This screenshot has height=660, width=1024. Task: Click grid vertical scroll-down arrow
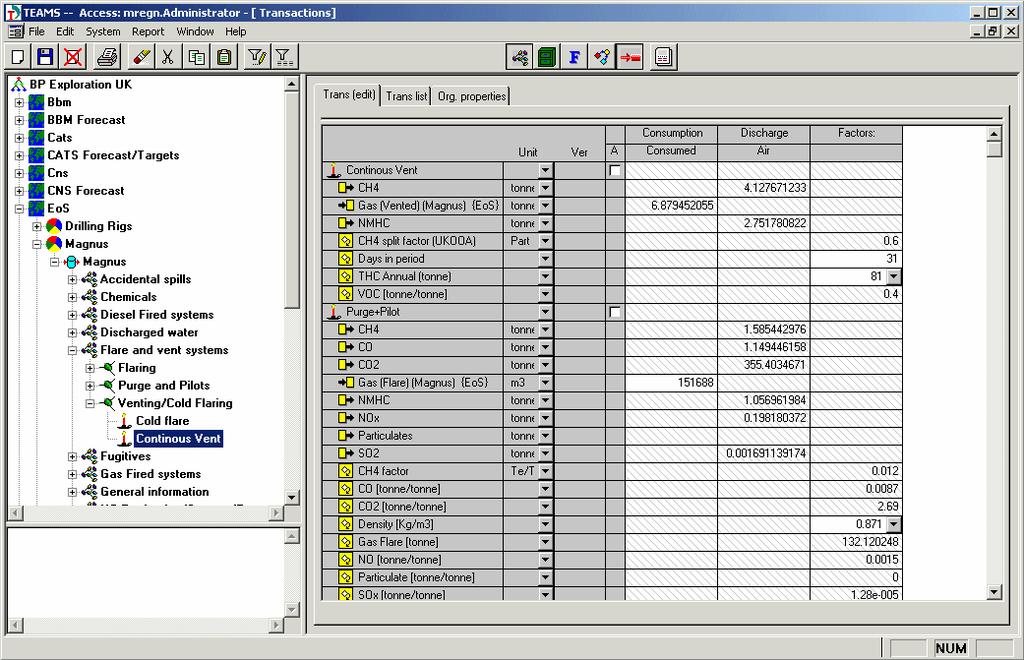tap(993, 593)
